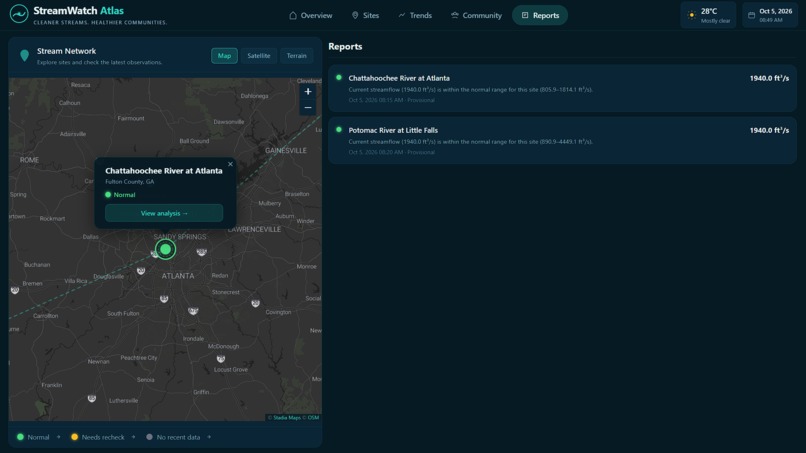Switch map view to Terrain
806x453 pixels.
(x=297, y=56)
